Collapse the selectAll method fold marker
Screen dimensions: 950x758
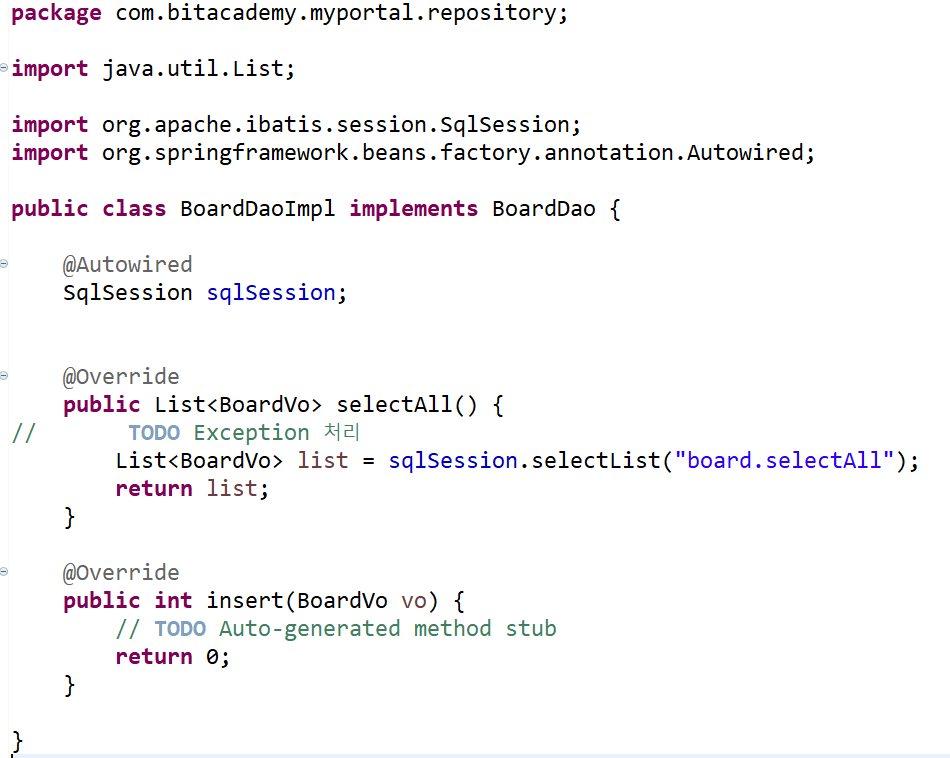coord(4,376)
